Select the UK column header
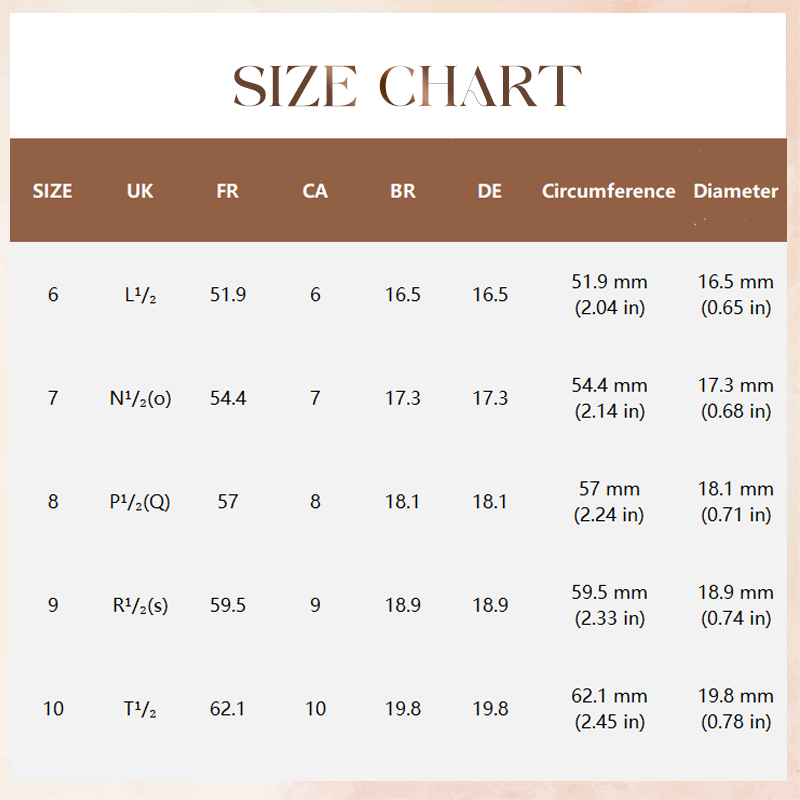 [140, 191]
